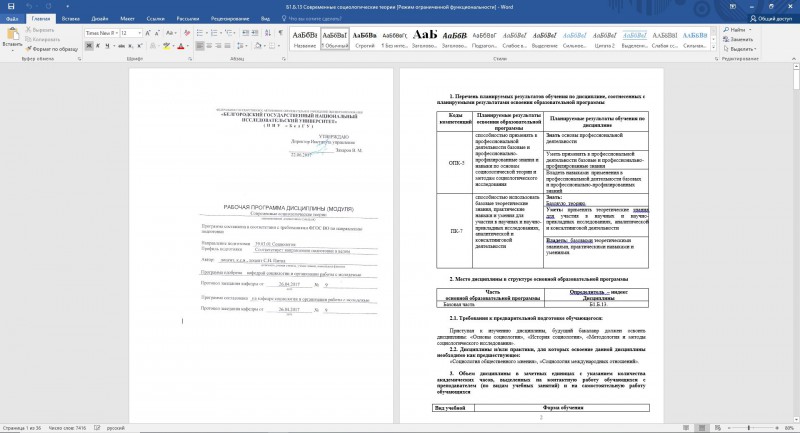This screenshot has height=433, width=800.
Task: Apply the Цитата 2 style
Action: tap(605, 39)
